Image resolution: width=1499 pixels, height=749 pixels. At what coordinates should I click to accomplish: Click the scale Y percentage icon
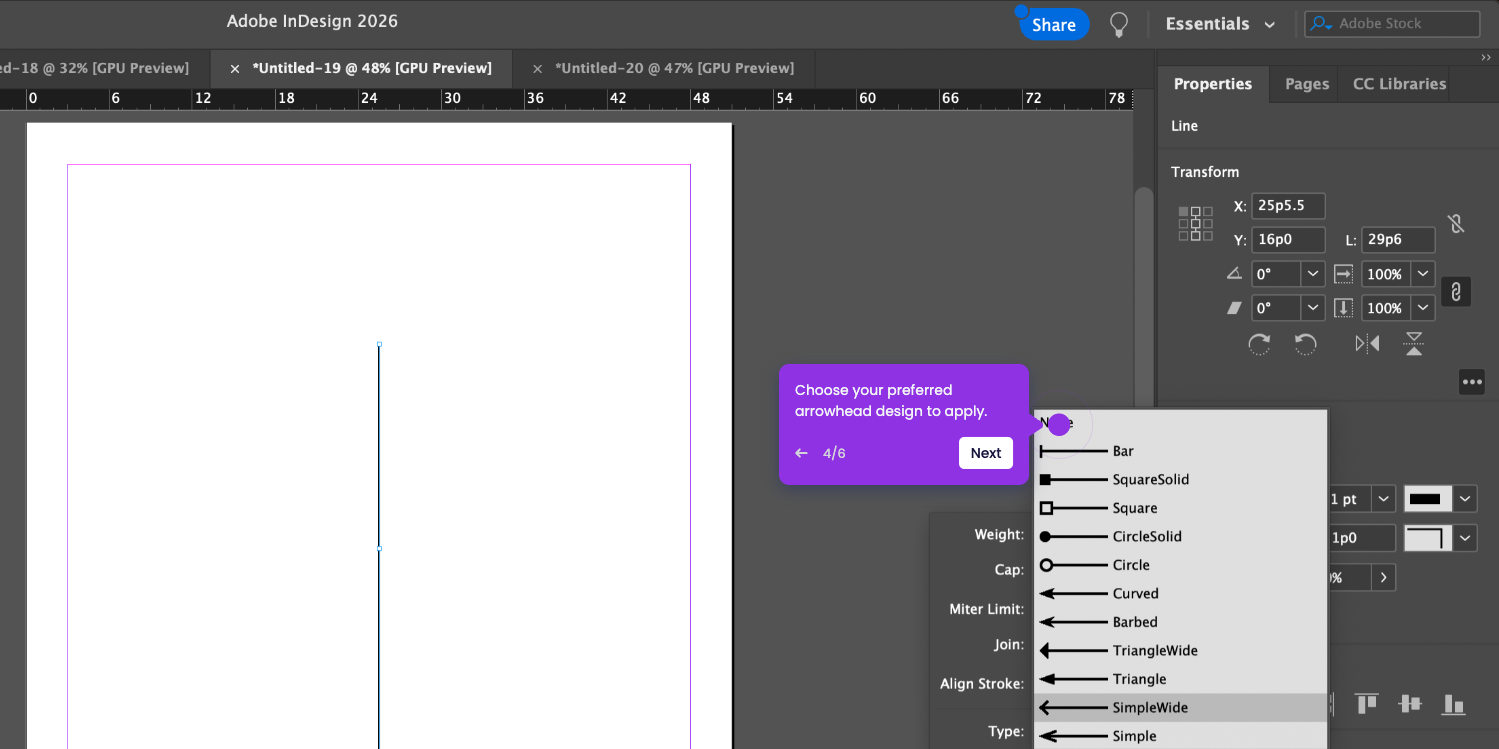click(1343, 308)
